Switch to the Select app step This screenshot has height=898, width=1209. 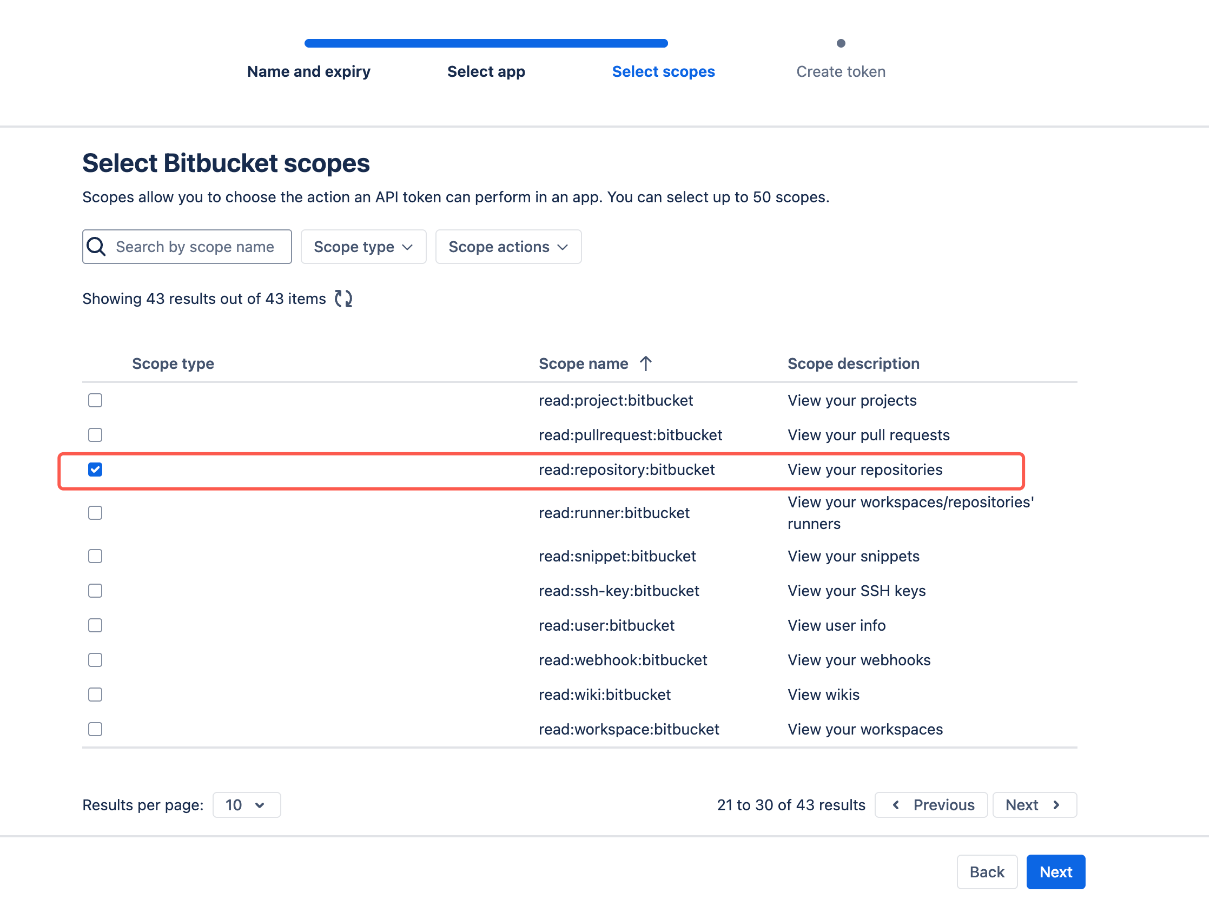(x=486, y=72)
